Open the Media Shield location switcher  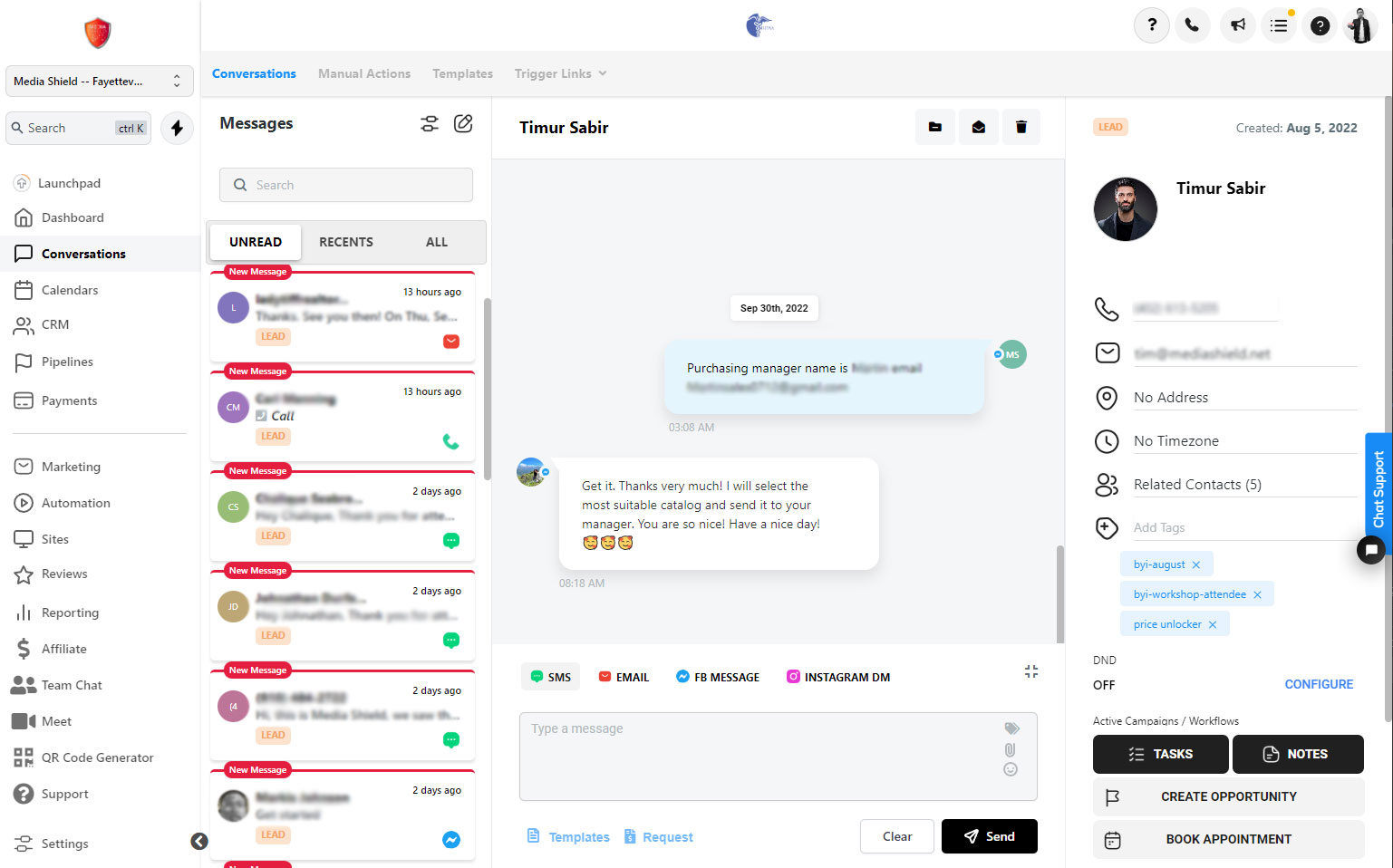coord(98,81)
